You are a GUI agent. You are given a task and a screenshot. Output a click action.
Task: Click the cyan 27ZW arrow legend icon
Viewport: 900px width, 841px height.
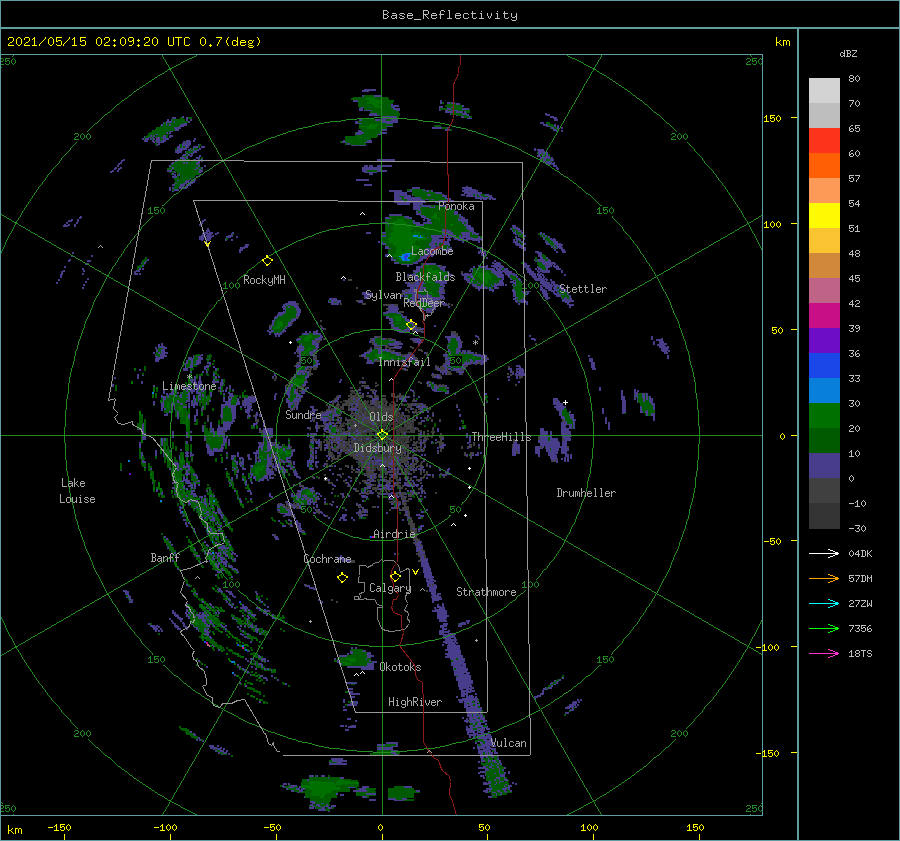pos(824,603)
